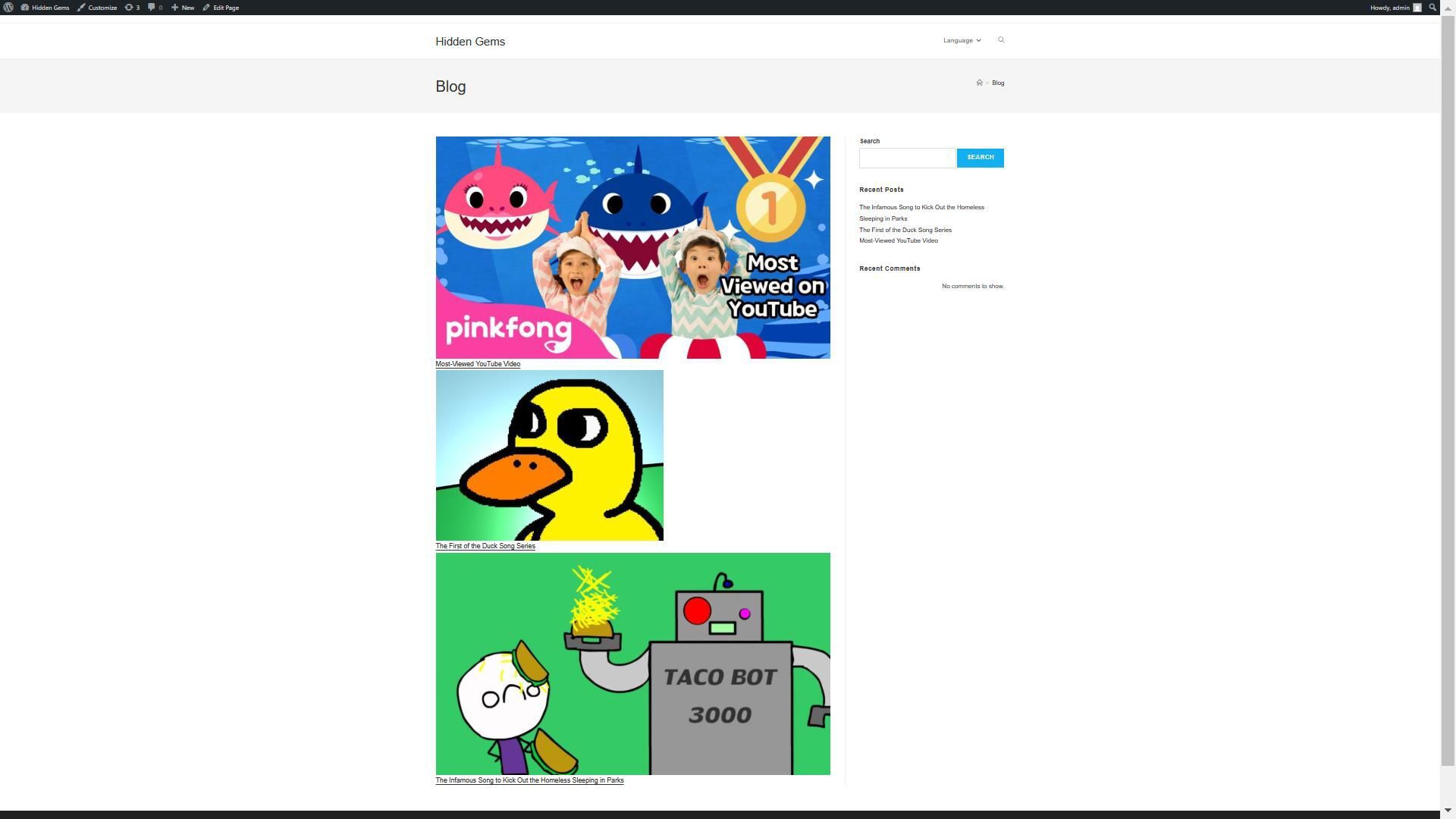Click the Blog breadcrumb link
The height and width of the screenshot is (819, 1456).
pos(998,83)
